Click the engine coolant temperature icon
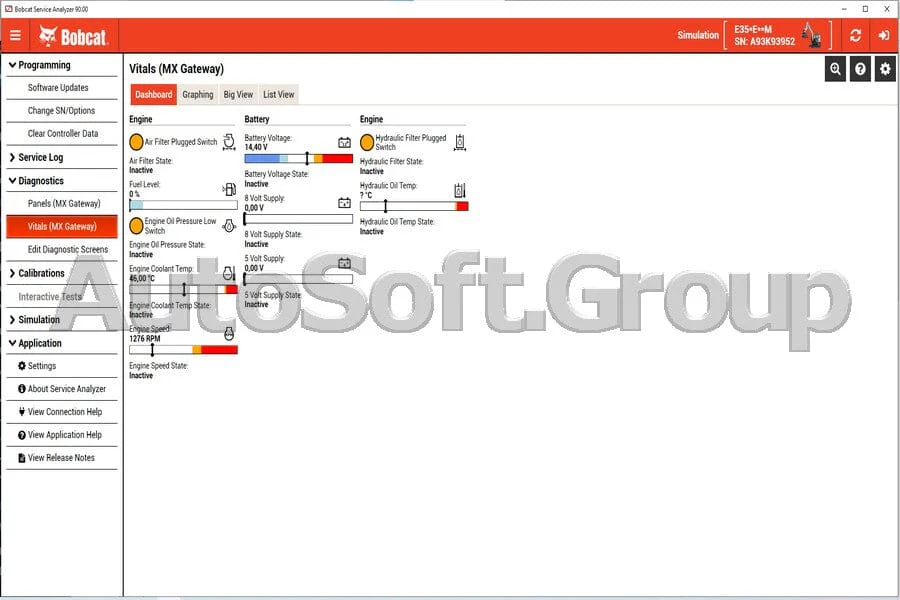This screenshot has height=600, width=900. pyautogui.click(x=229, y=273)
